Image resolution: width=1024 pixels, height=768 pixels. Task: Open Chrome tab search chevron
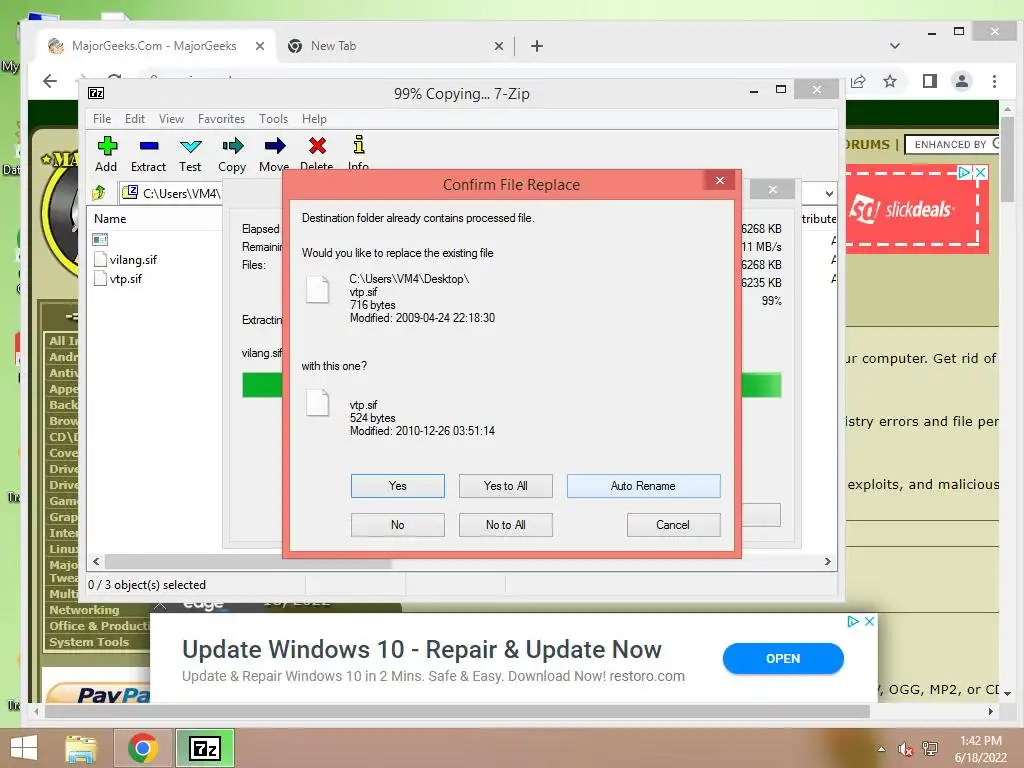coord(895,46)
